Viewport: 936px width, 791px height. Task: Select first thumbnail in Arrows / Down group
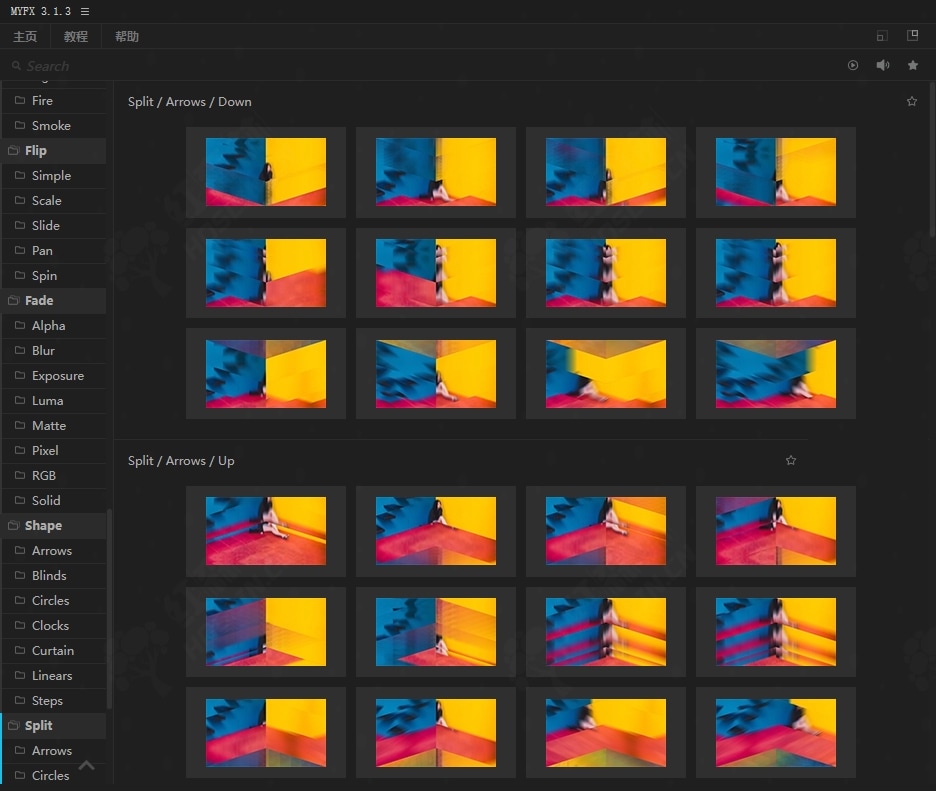266,172
